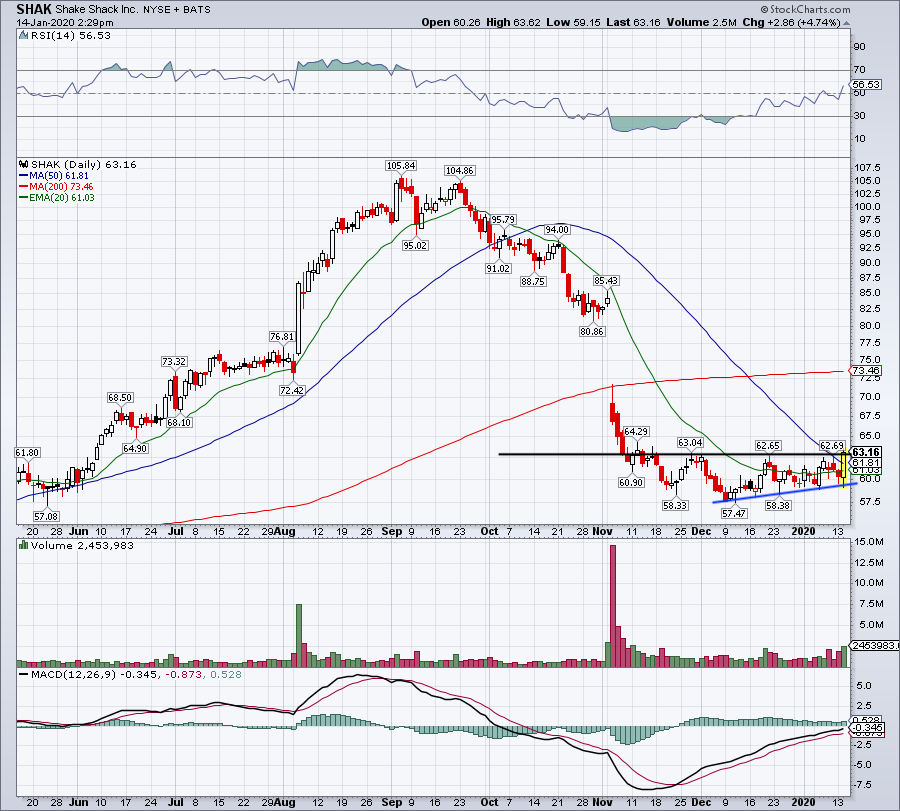The width and height of the screenshot is (900, 811).
Task: Click the 57.47 price label
Action: (x=734, y=513)
